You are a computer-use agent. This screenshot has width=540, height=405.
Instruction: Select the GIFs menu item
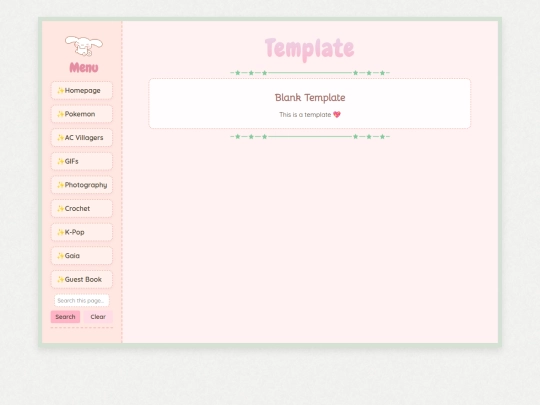tap(82, 161)
